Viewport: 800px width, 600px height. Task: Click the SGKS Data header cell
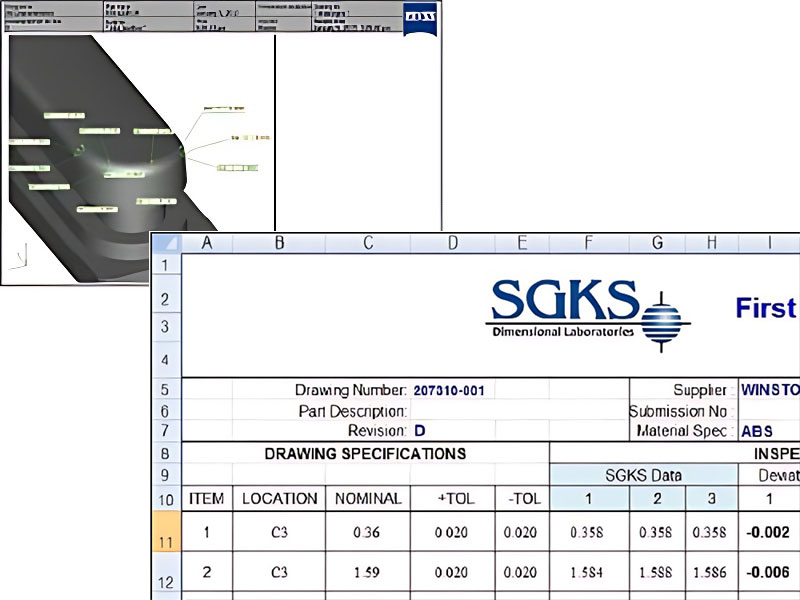(642, 475)
